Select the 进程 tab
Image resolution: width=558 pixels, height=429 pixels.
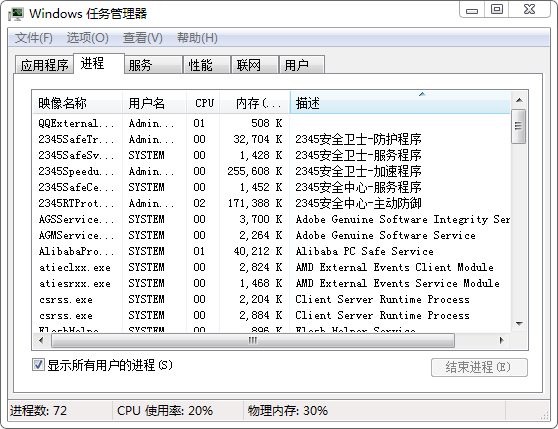pos(99,63)
